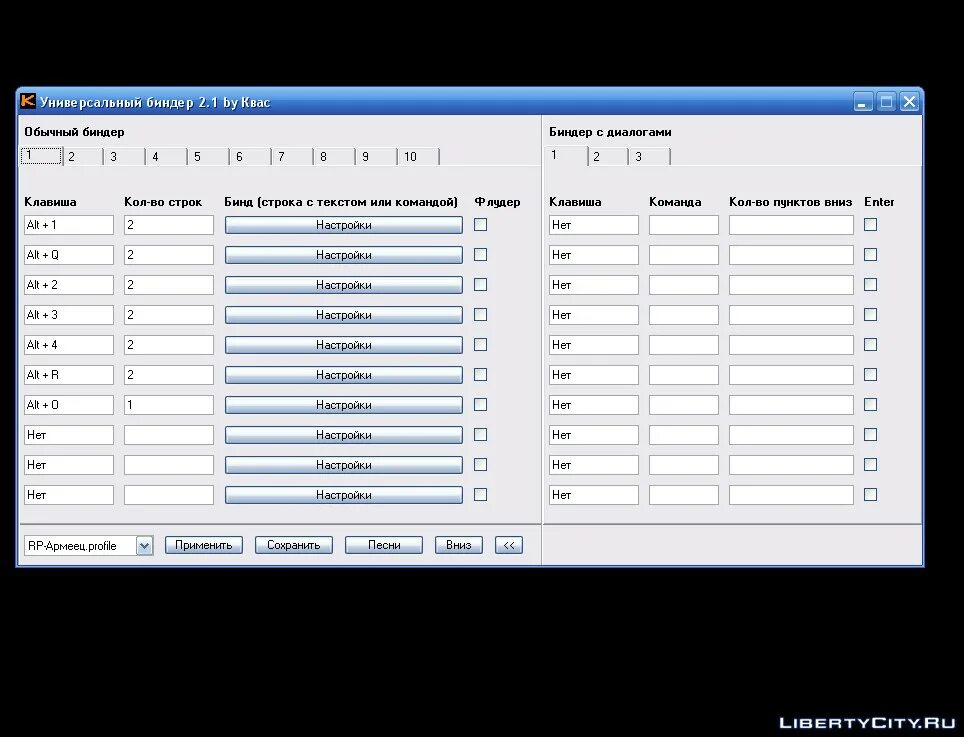964x737 pixels.
Task: Switch to tab 2 of Обычный биндер
Action: coord(83,157)
